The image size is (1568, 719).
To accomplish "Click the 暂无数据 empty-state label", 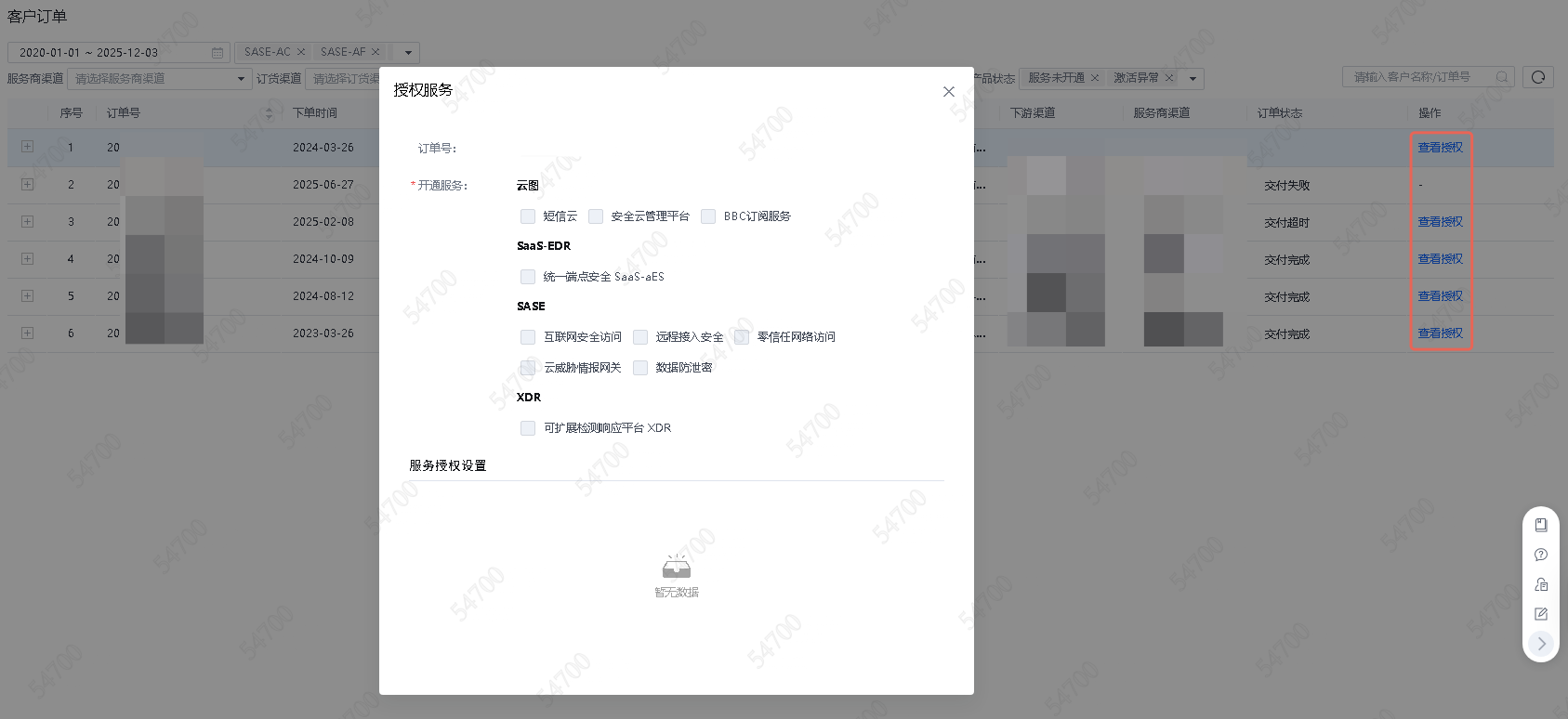I will [x=677, y=593].
